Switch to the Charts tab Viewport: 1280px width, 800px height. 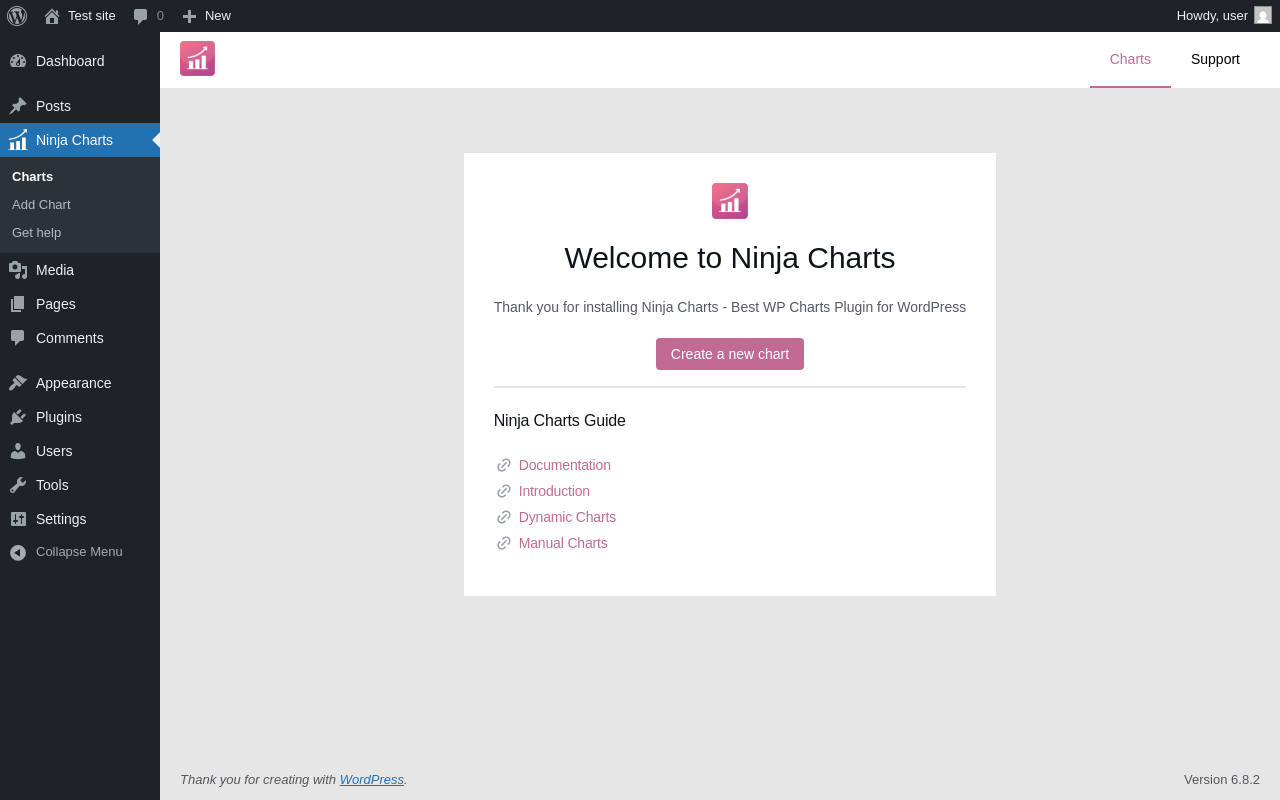click(x=1130, y=59)
